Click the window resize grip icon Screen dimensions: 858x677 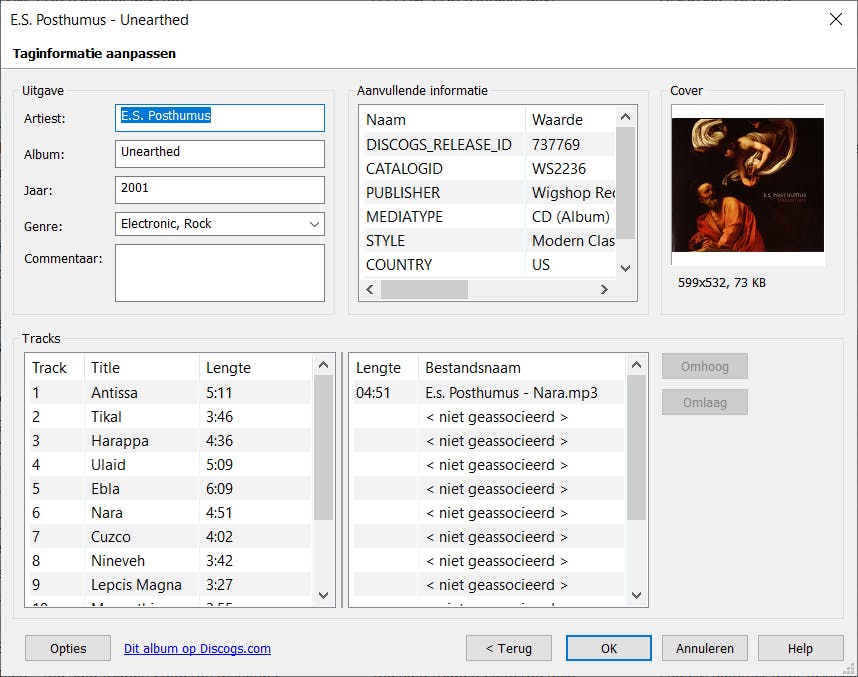[x=849, y=668]
